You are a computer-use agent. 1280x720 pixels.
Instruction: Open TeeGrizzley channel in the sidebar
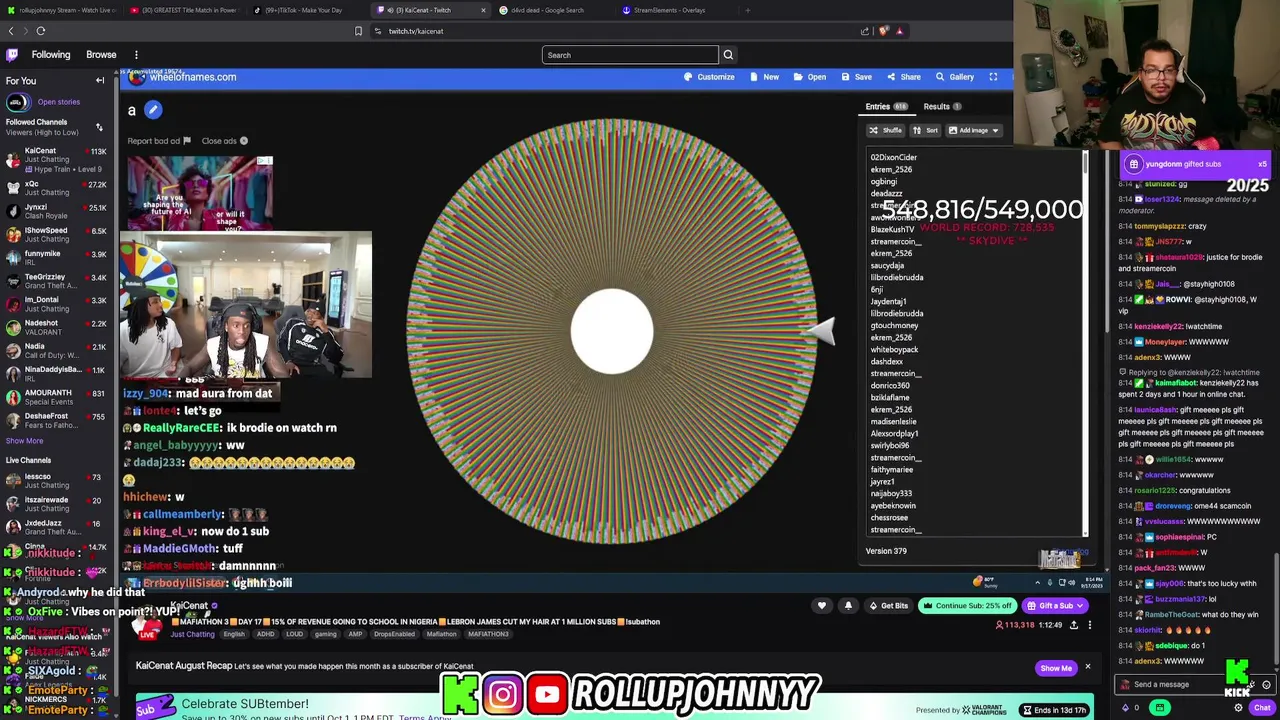pos(58,280)
